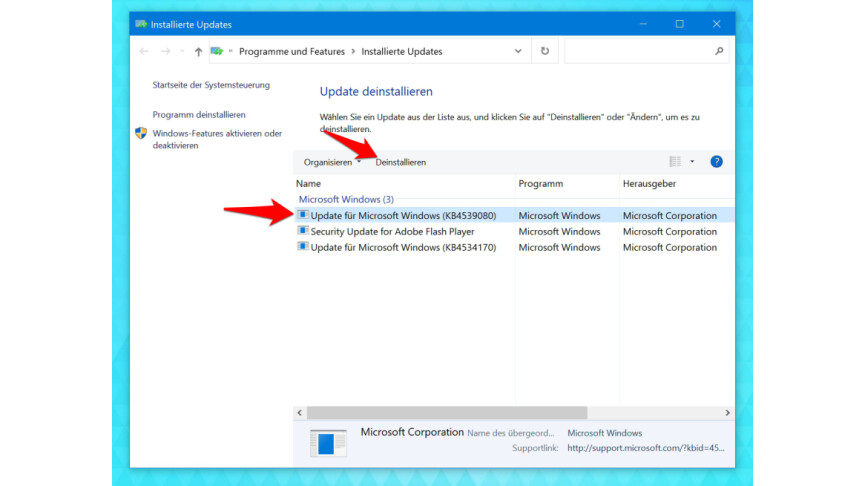Image resolution: width=864 pixels, height=486 pixels.
Task: Click the shield icon beside Windows-Features
Action: (x=141, y=133)
